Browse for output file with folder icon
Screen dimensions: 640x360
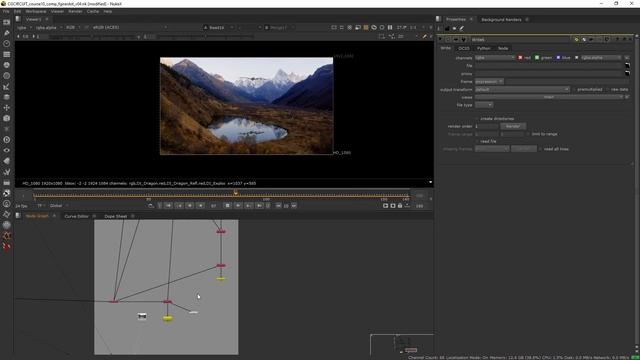click(627, 65)
